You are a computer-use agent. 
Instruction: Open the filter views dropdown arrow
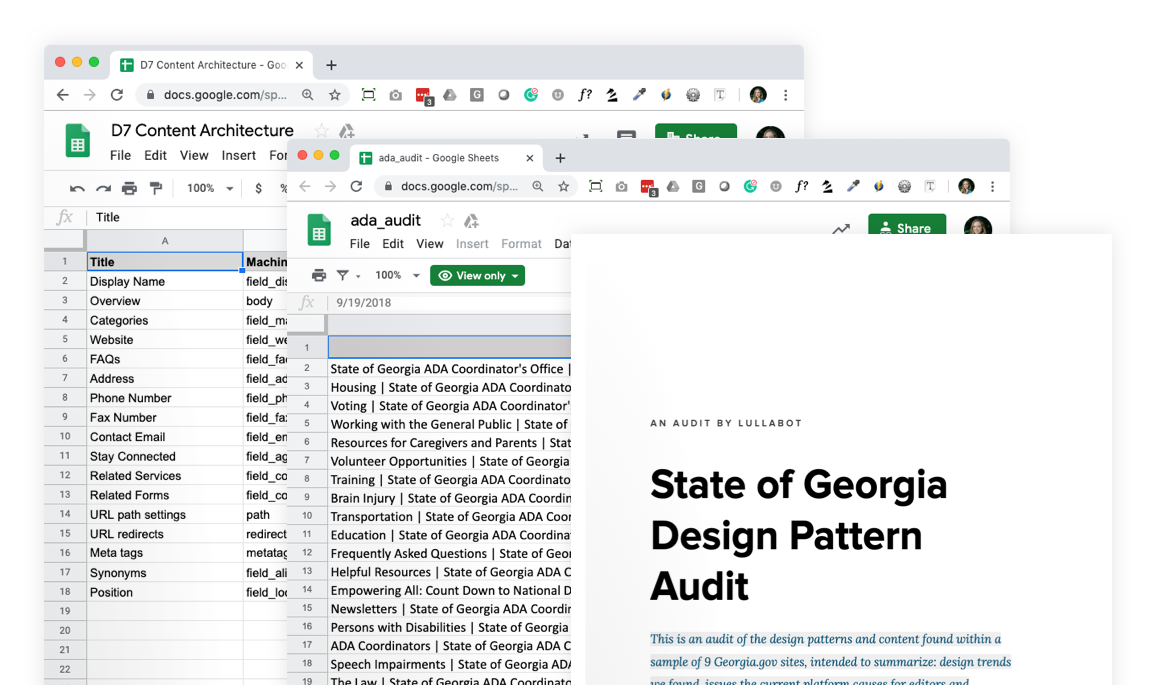click(x=357, y=276)
